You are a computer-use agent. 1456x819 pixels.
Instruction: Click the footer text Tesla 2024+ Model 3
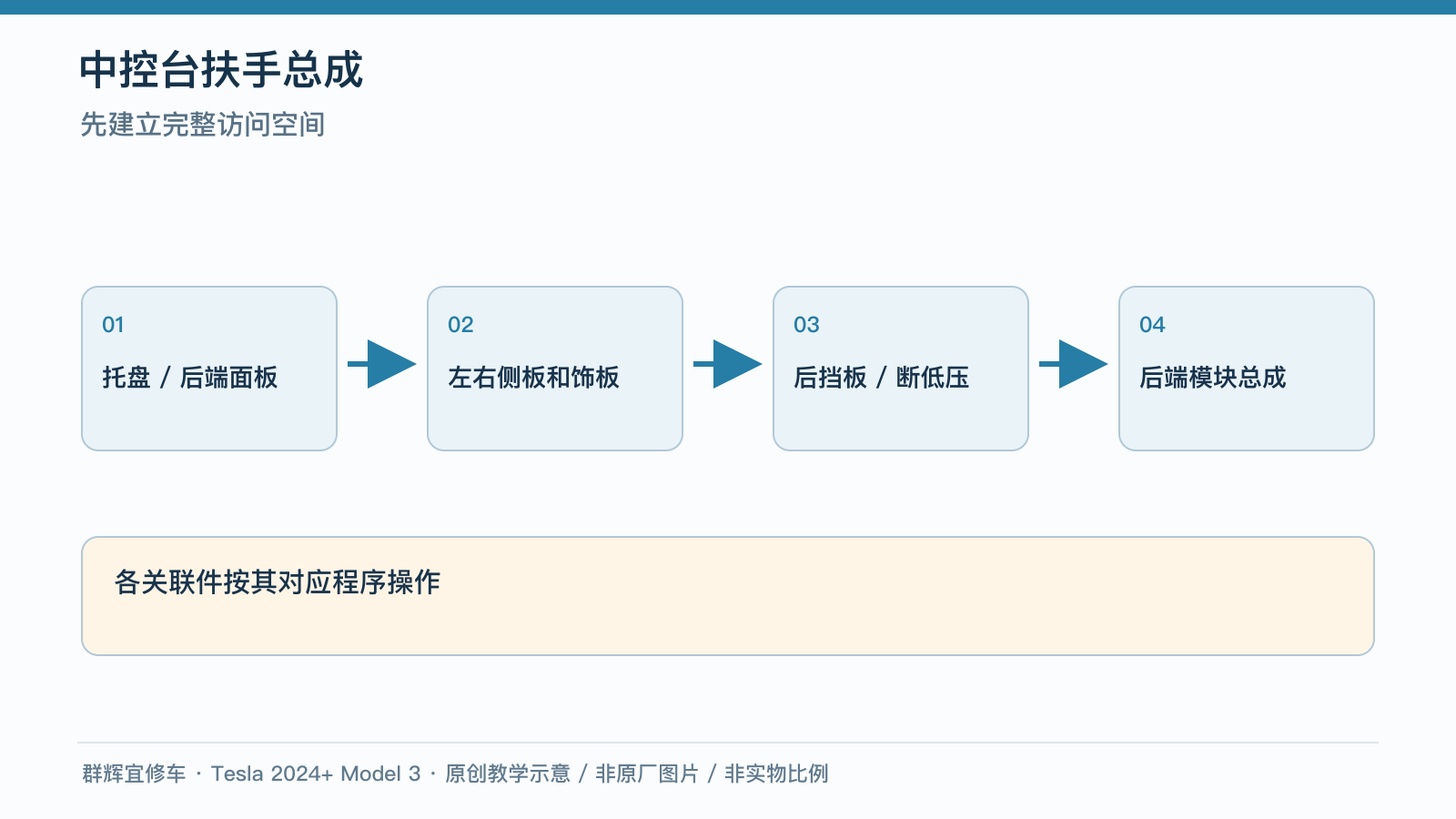[316, 773]
